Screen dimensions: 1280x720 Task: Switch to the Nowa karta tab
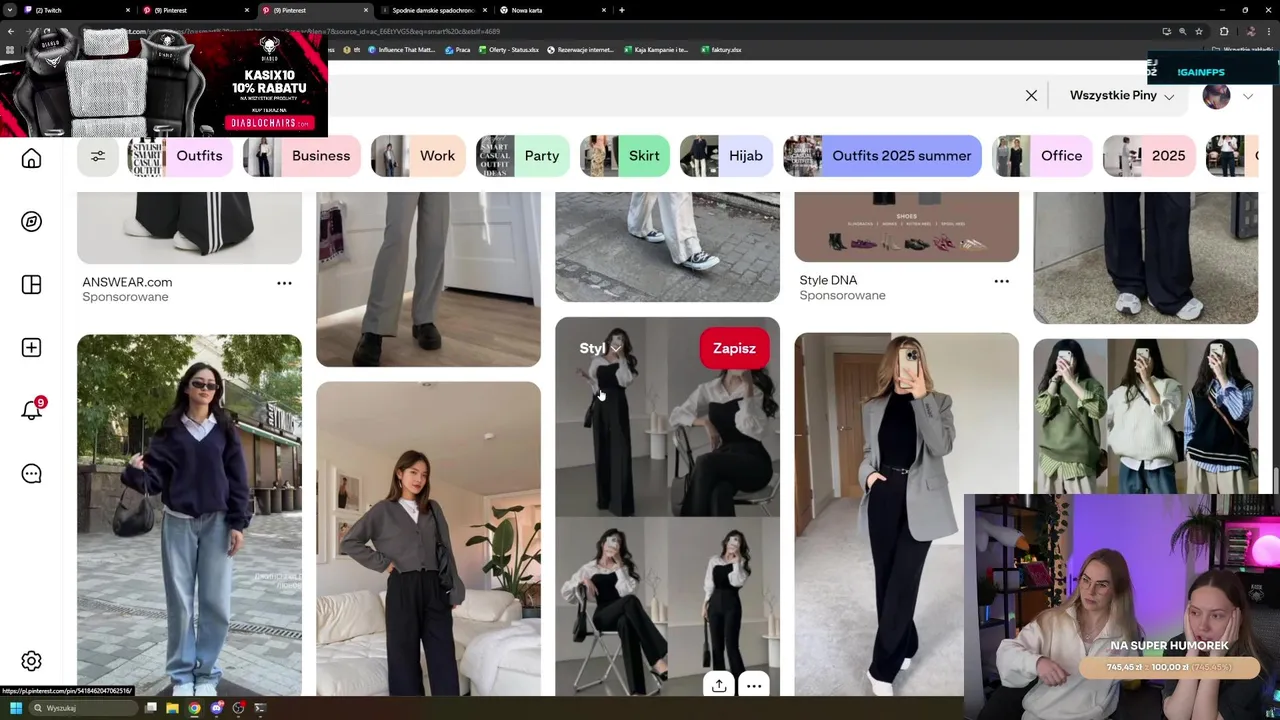553,10
